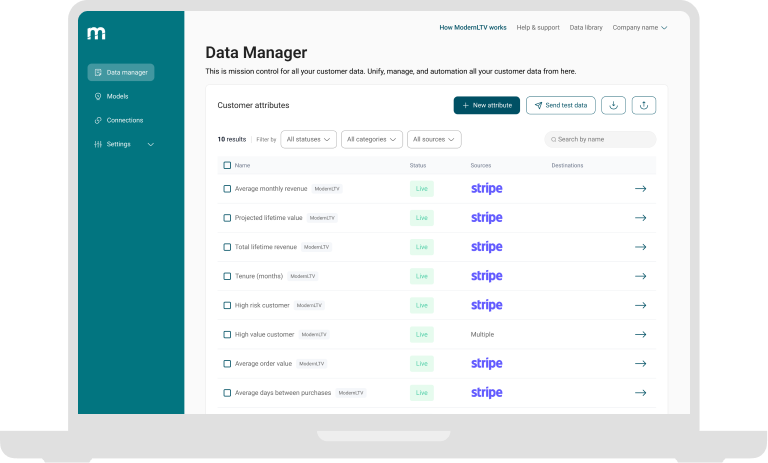The image size is (768, 463).
Task: Check Average monthly revenue row checkbox
Action: coord(227,189)
